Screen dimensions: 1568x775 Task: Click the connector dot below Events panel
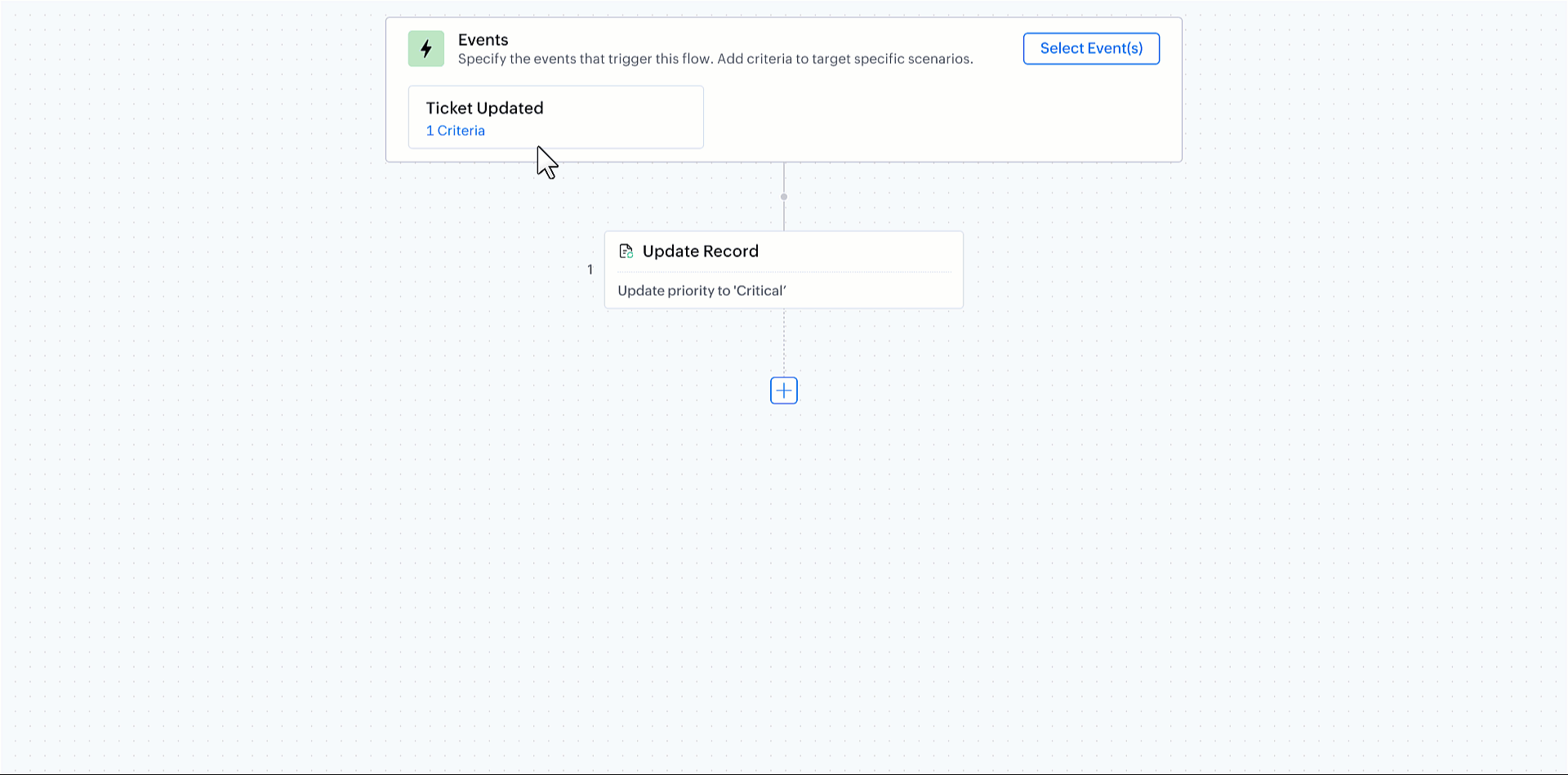tap(784, 197)
